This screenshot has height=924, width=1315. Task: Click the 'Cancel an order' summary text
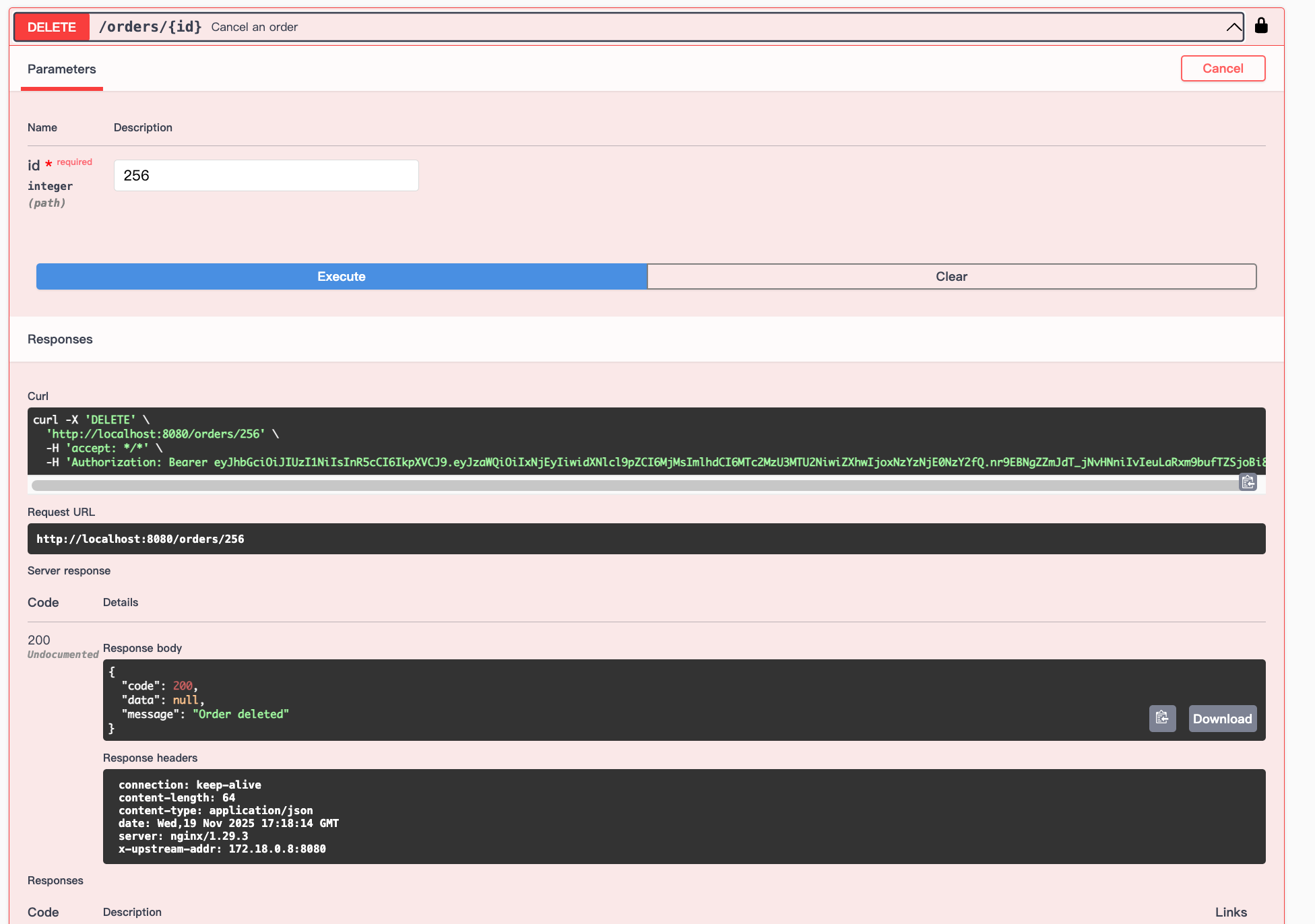[x=255, y=27]
